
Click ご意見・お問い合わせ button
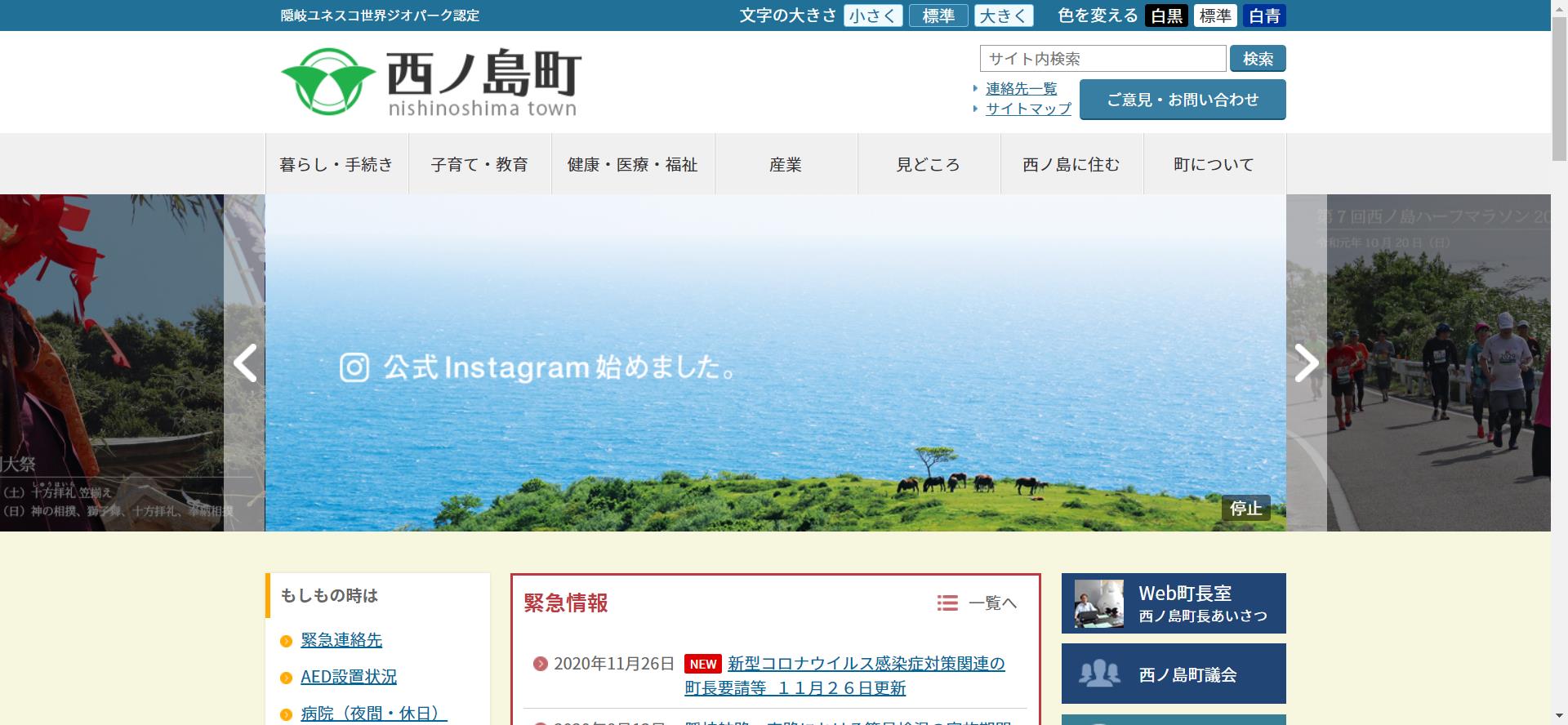click(x=1183, y=100)
